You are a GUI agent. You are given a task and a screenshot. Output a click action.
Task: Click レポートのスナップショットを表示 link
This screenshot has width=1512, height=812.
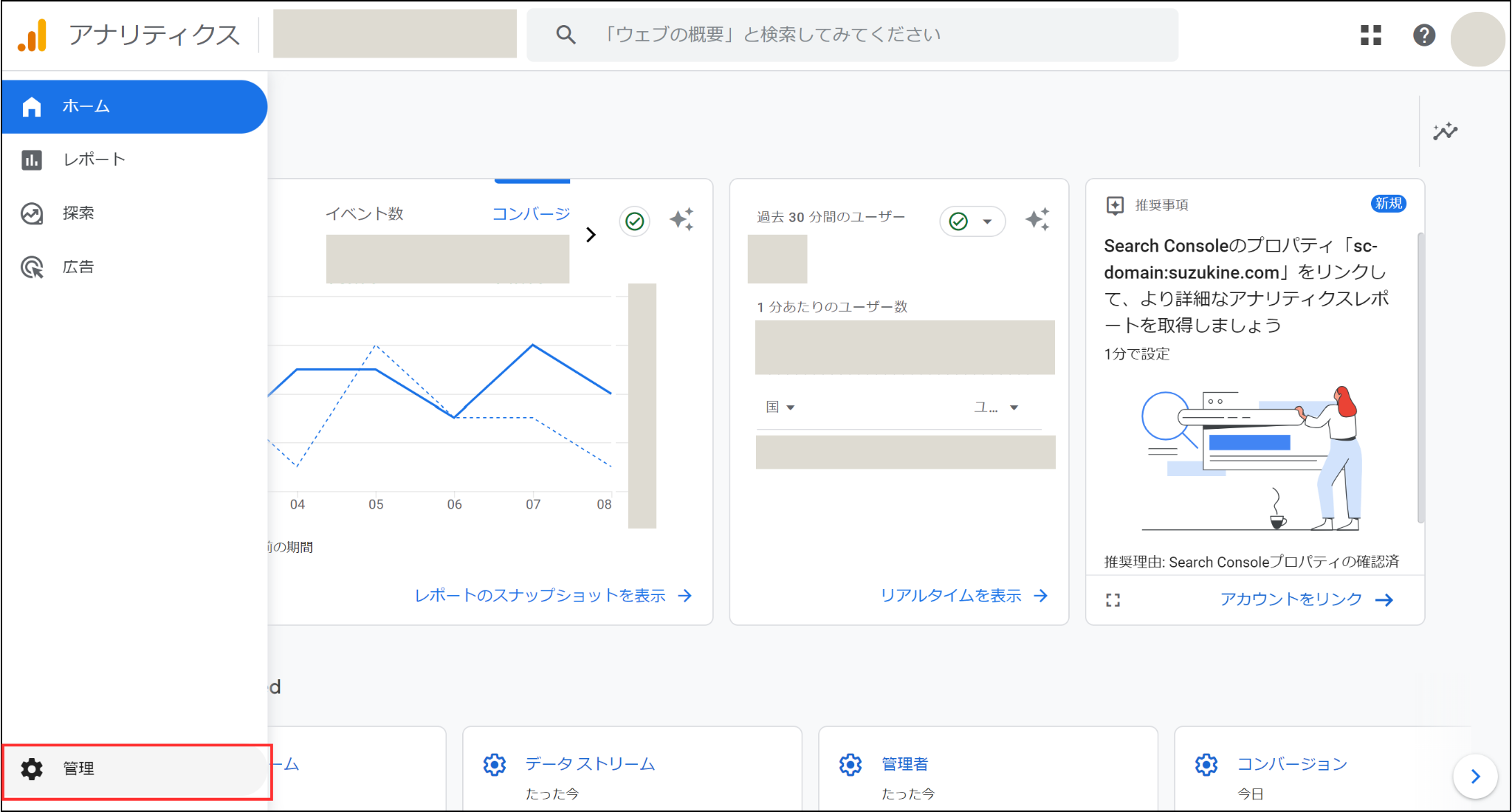pyautogui.click(x=553, y=596)
